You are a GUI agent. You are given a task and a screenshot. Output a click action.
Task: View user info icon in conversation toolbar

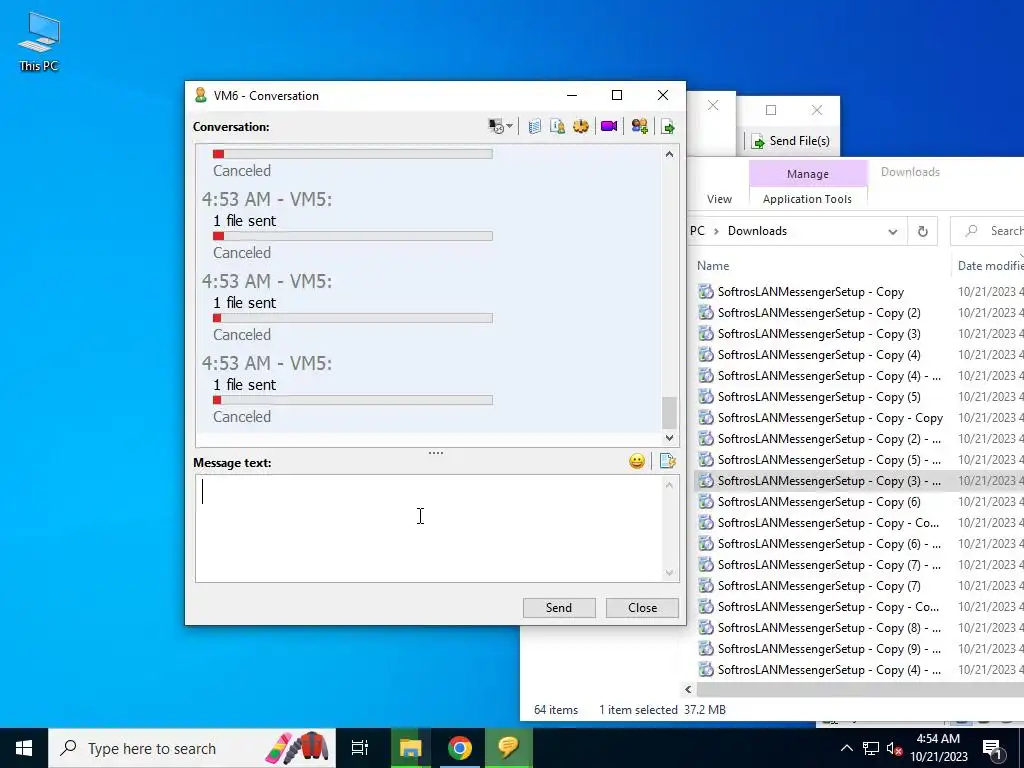pos(557,126)
